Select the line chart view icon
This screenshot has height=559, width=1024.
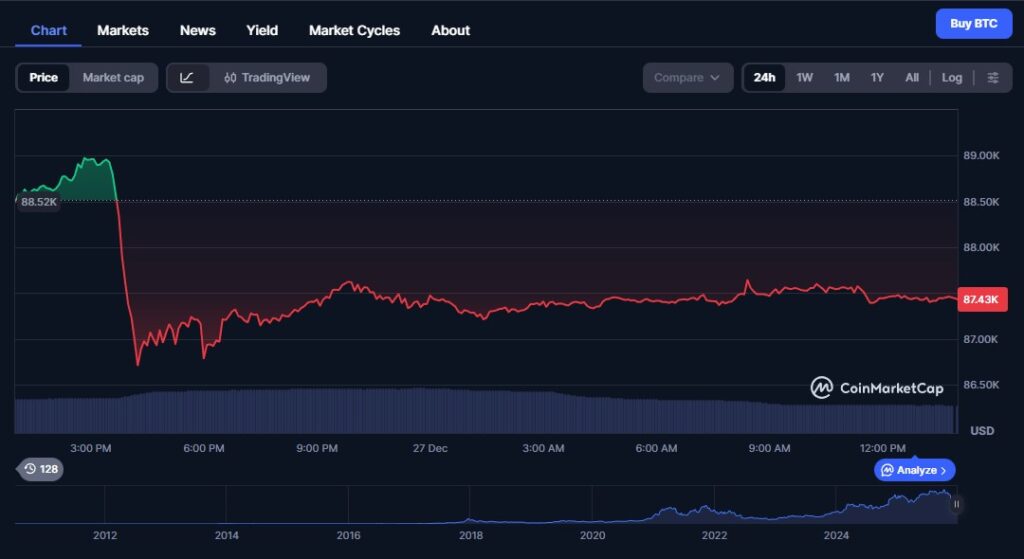(187, 78)
